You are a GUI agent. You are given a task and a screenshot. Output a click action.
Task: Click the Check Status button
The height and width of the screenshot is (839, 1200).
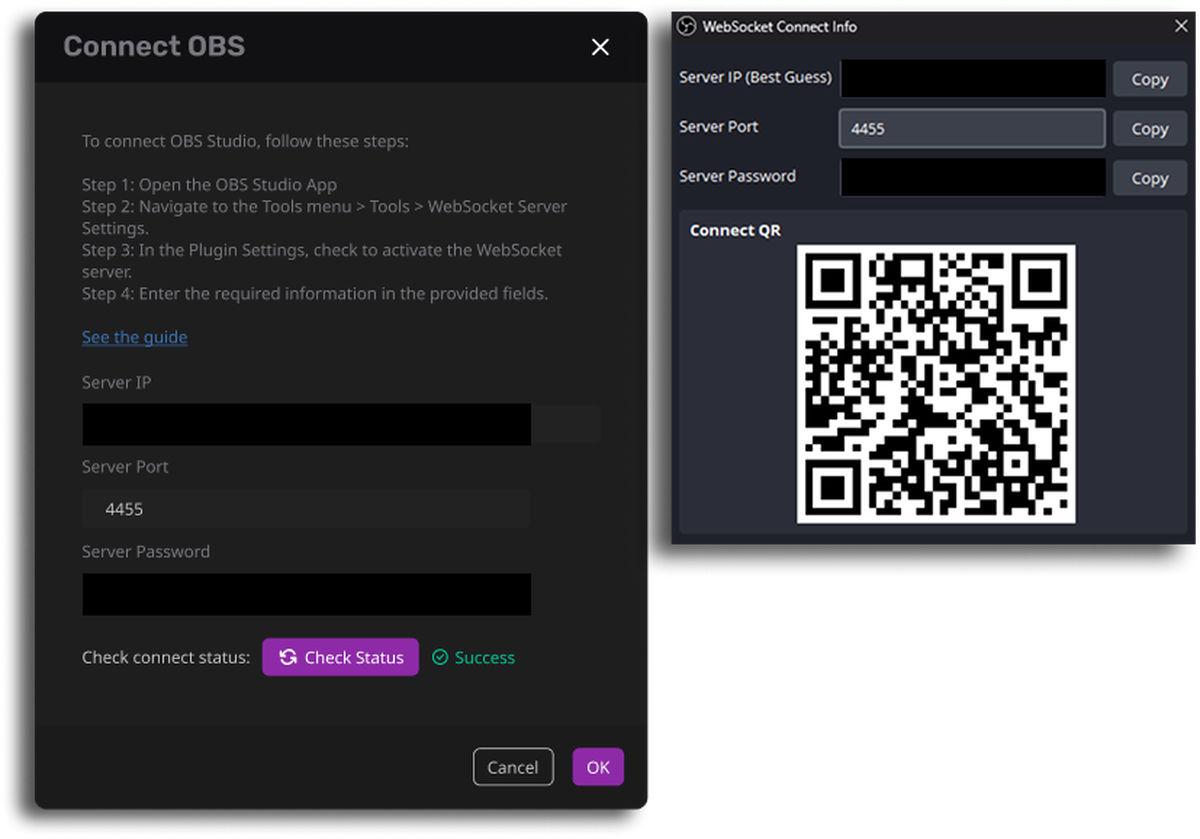(x=340, y=657)
